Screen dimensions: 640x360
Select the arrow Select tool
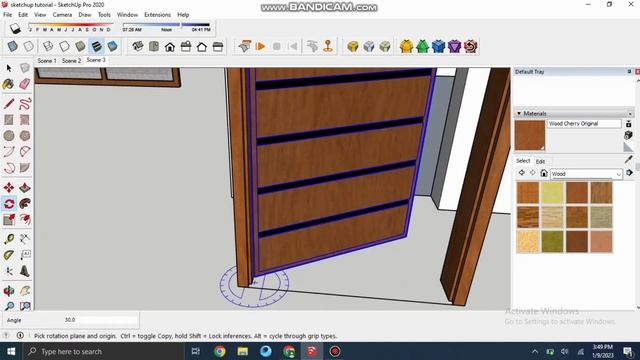(x=9, y=68)
